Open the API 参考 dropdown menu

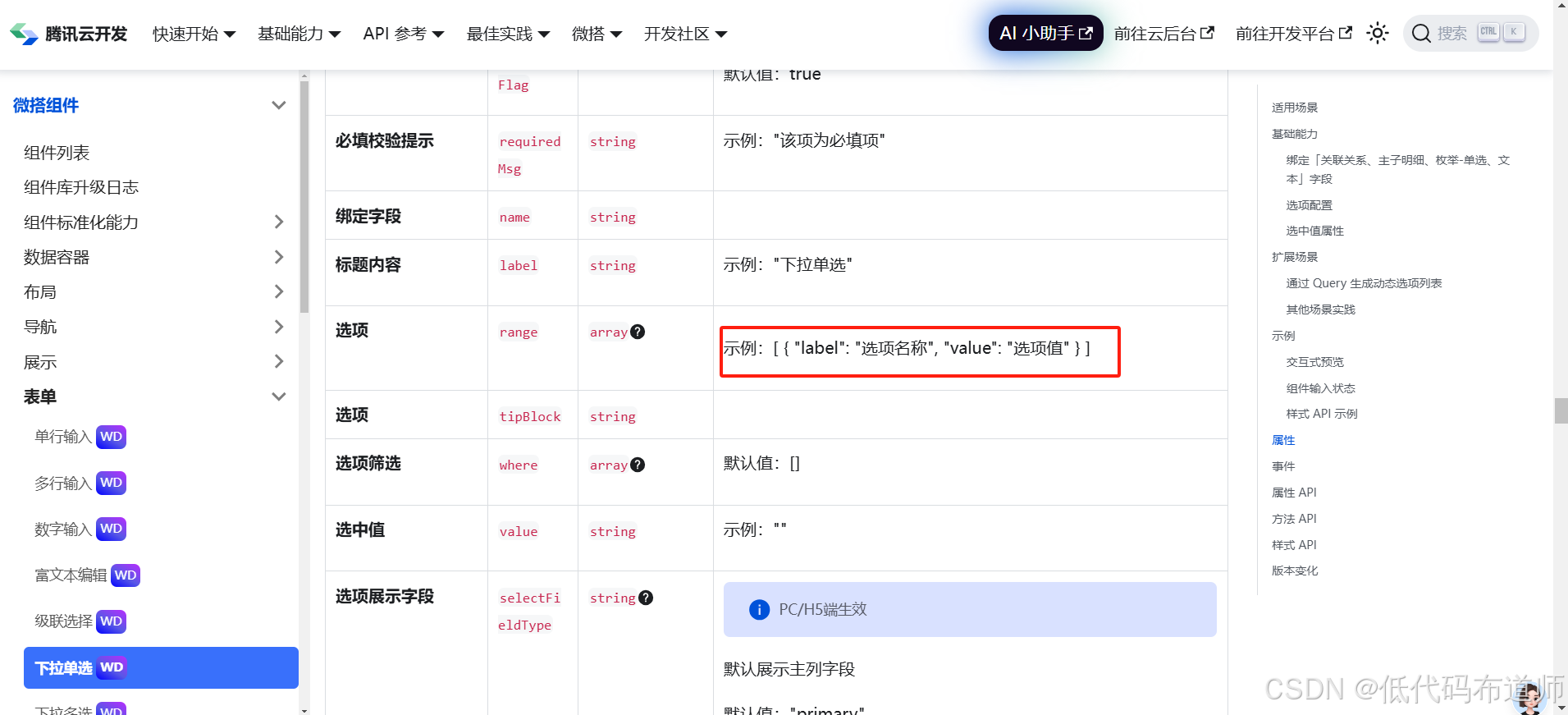[x=404, y=34]
